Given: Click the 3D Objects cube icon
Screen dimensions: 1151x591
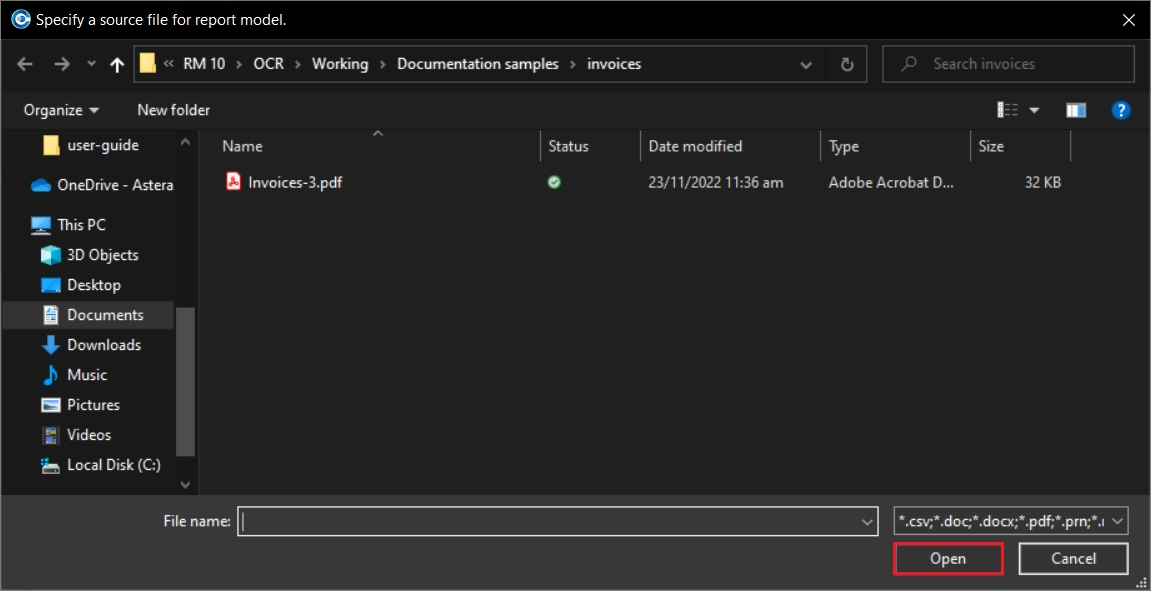Looking at the screenshot, I should tap(51, 255).
